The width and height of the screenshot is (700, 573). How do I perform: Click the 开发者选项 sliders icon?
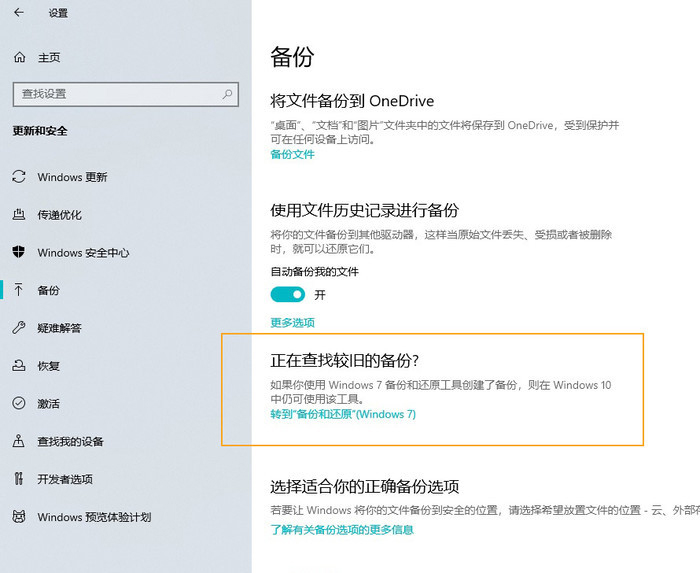click(x=19, y=479)
